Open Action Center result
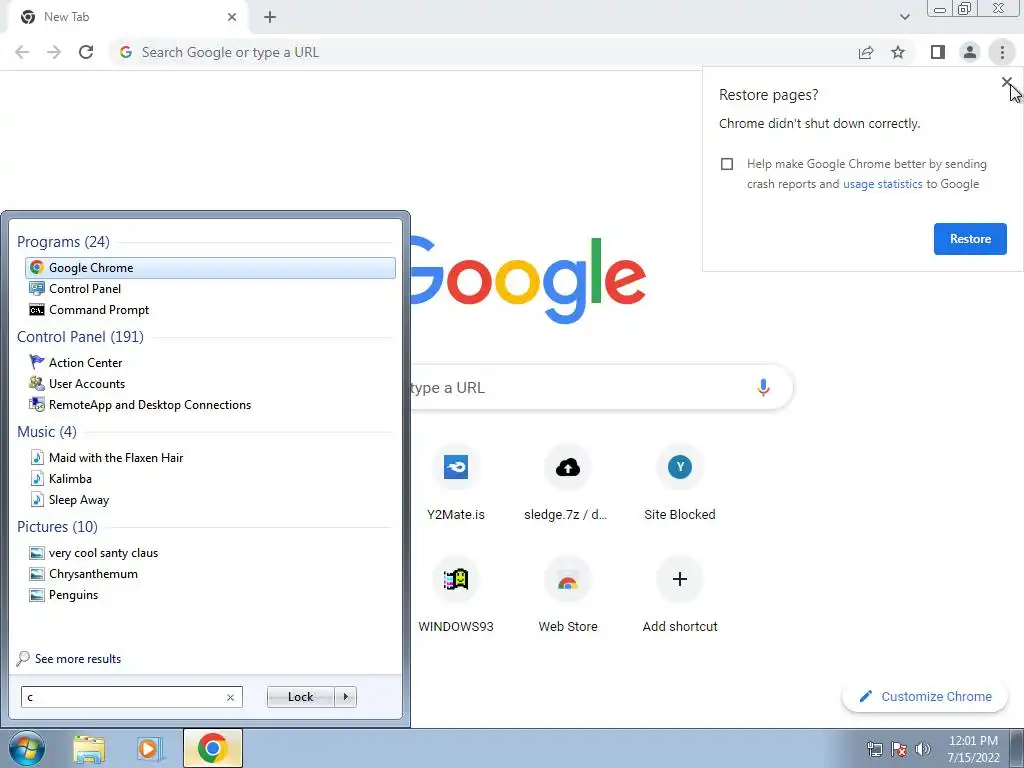Screen dimensions: 1024x768 (210, 362)
